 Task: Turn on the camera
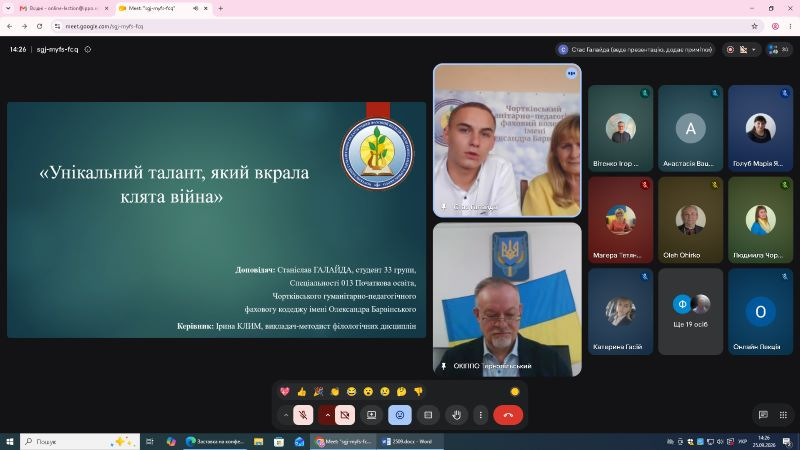coord(345,415)
